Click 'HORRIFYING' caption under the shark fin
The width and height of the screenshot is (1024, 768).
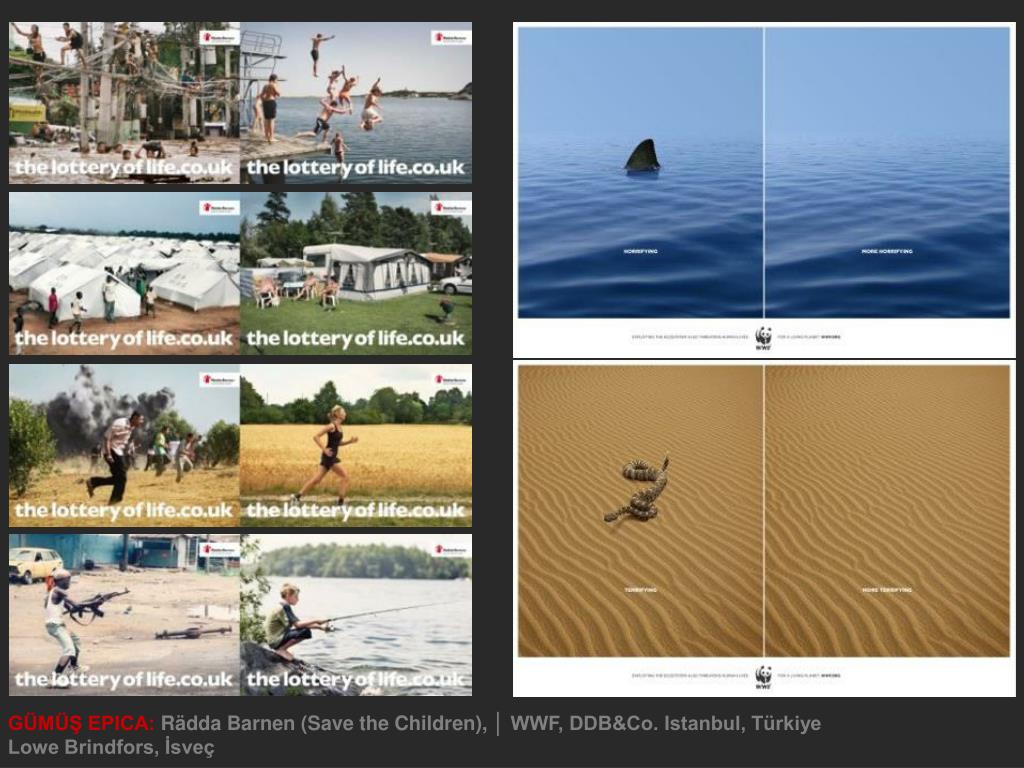(x=640, y=251)
